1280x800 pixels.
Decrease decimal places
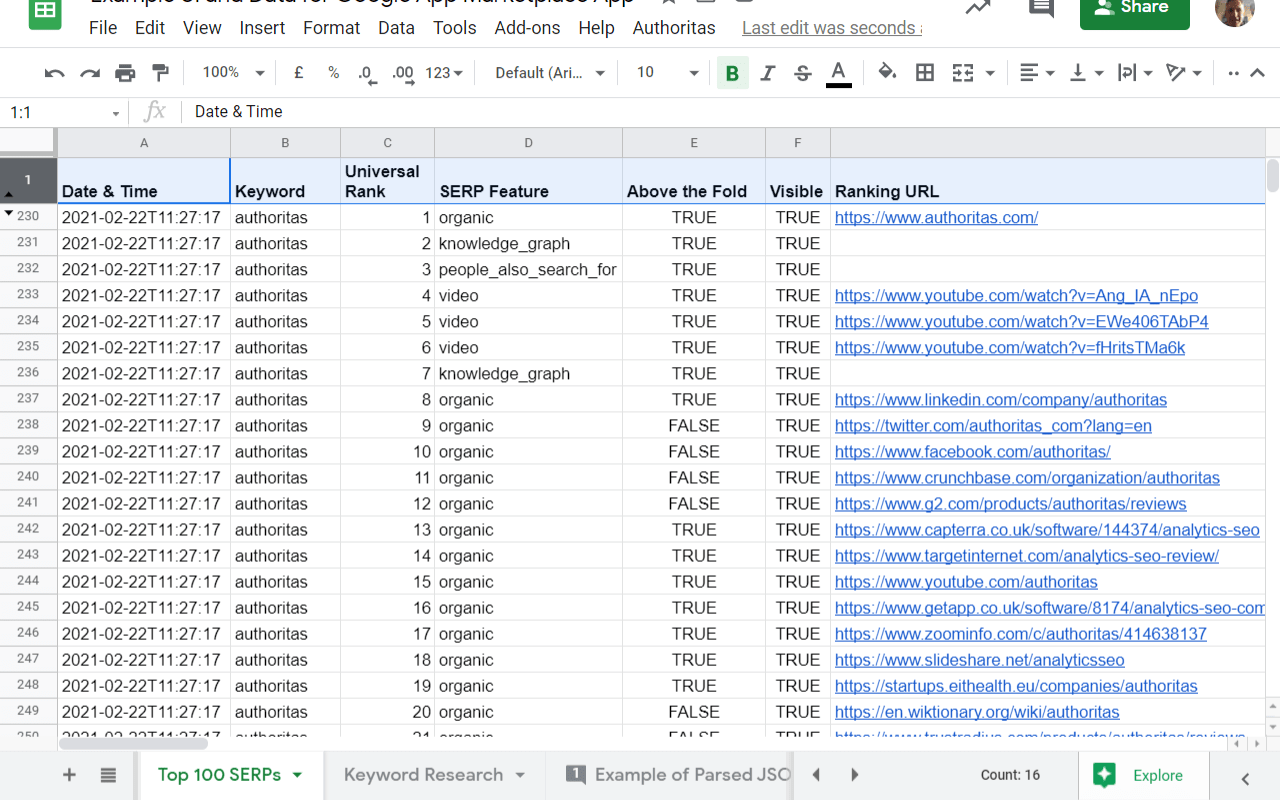pos(367,73)
